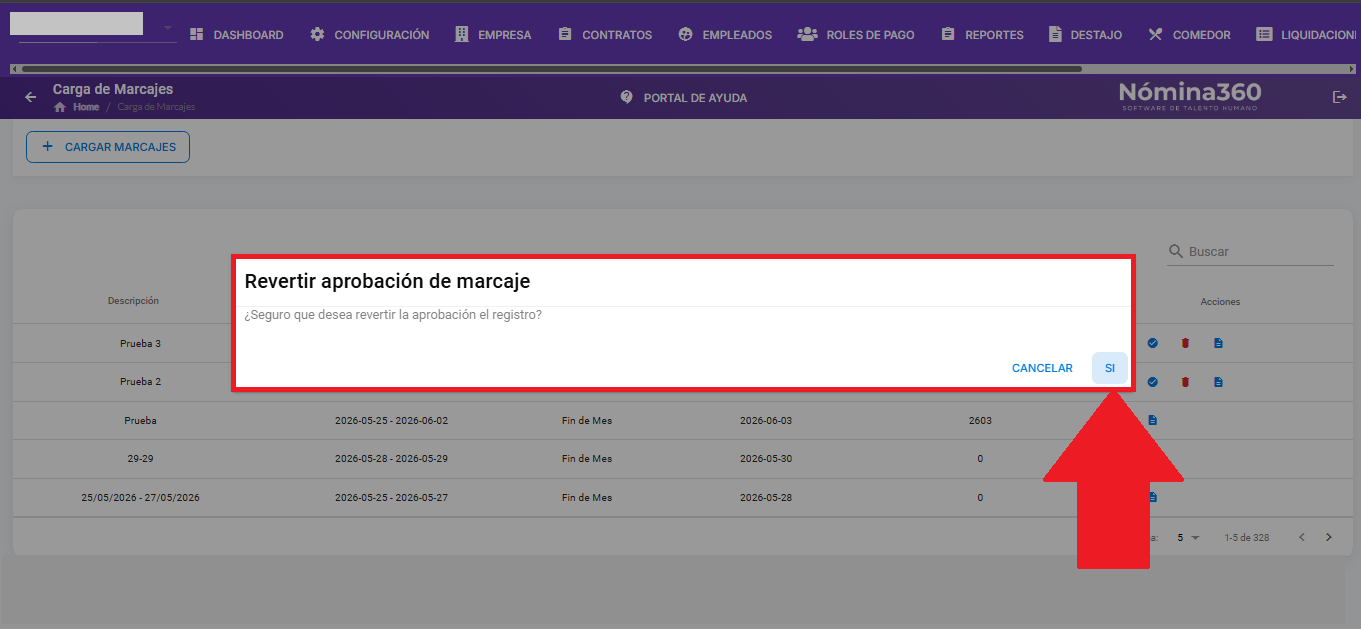
Task: Click the back arrow beside Carga de Marcajes
Action: point(31,97)
